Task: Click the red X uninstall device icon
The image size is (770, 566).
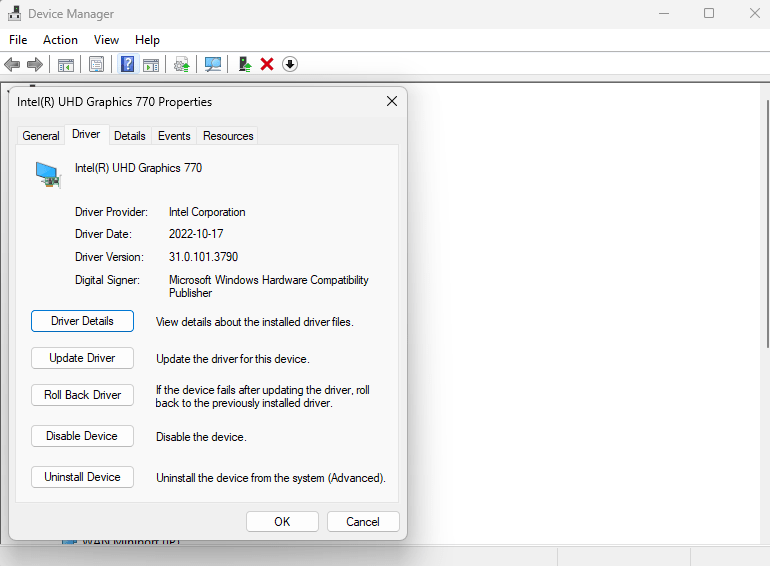Action: (267, 64)
